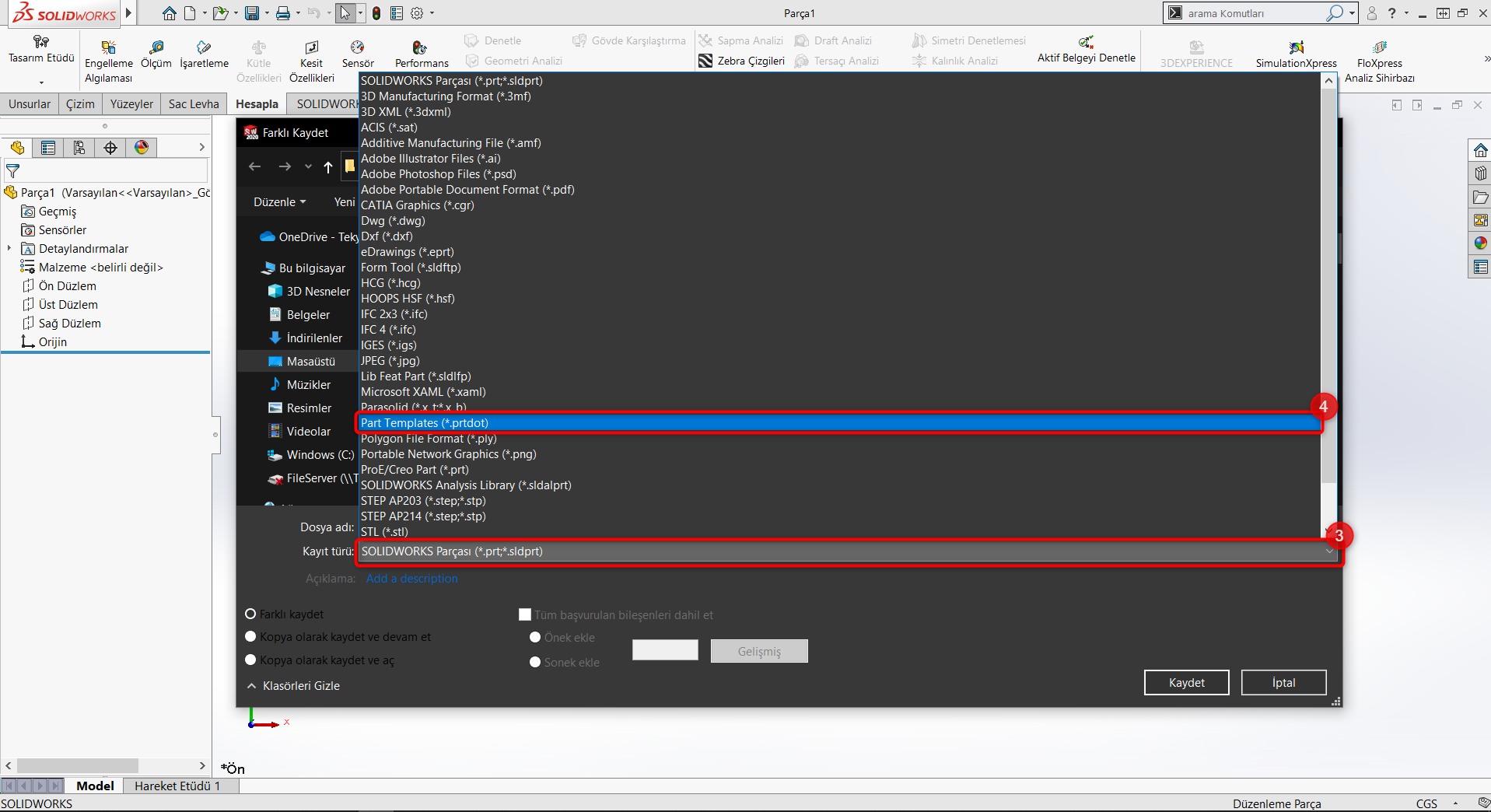Viewport: 1491px width, 812px height.
Task: Open Appearances color ball in task pane
Action: pyautogui.click(x=1480, y=243)
